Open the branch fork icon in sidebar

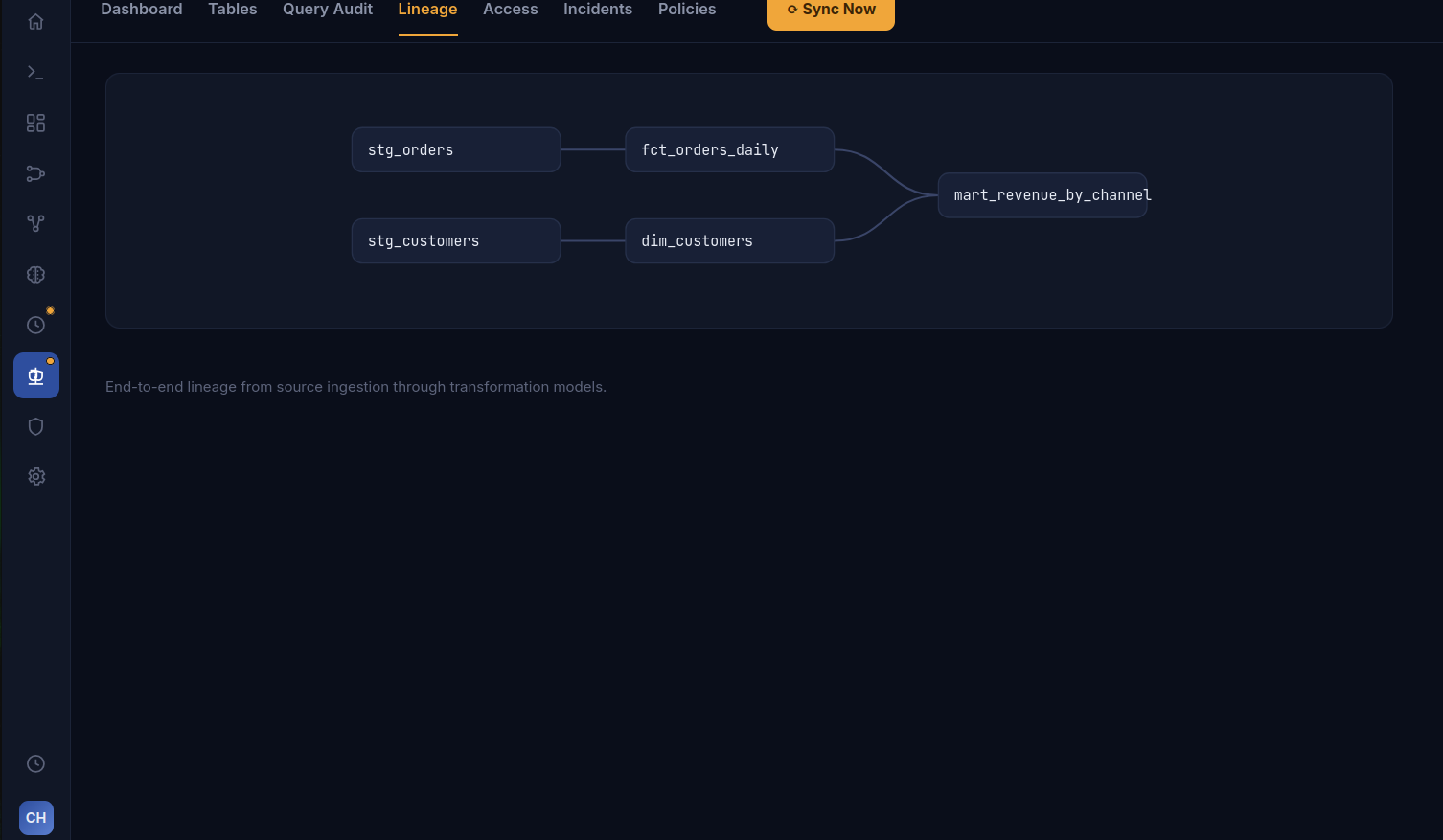point(35,223)
